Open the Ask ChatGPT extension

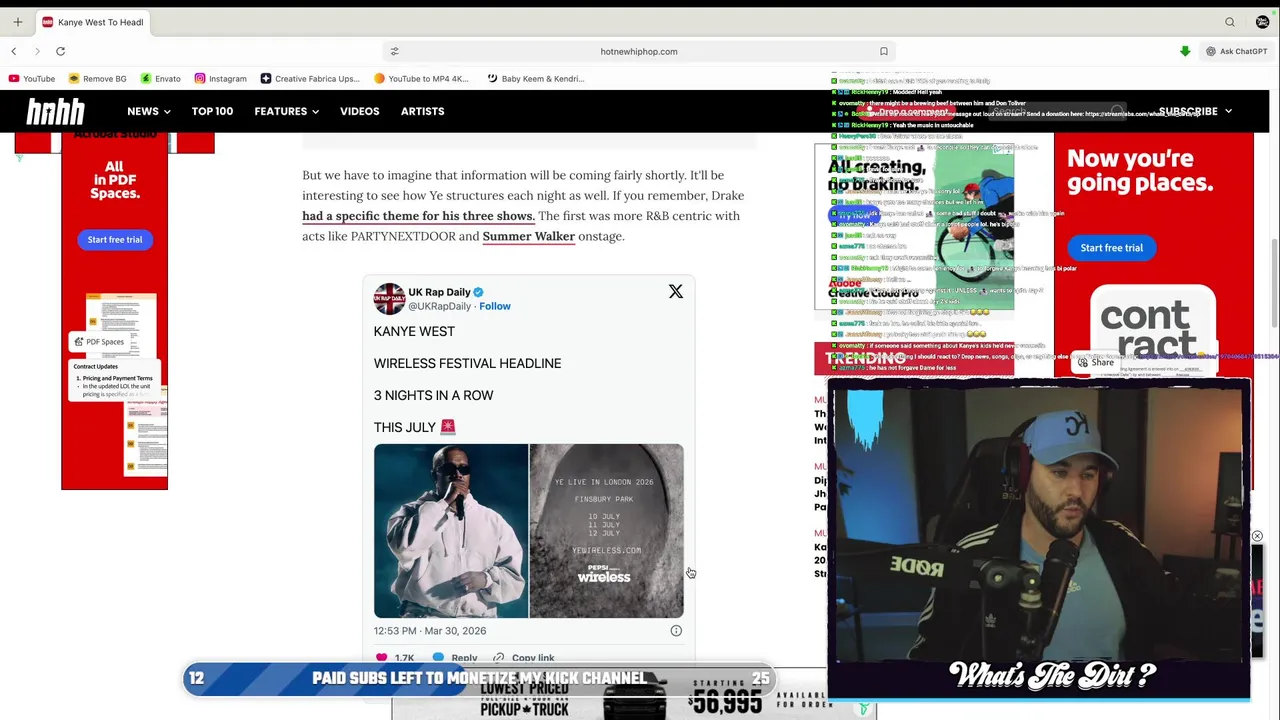(x=1236, y=51)
